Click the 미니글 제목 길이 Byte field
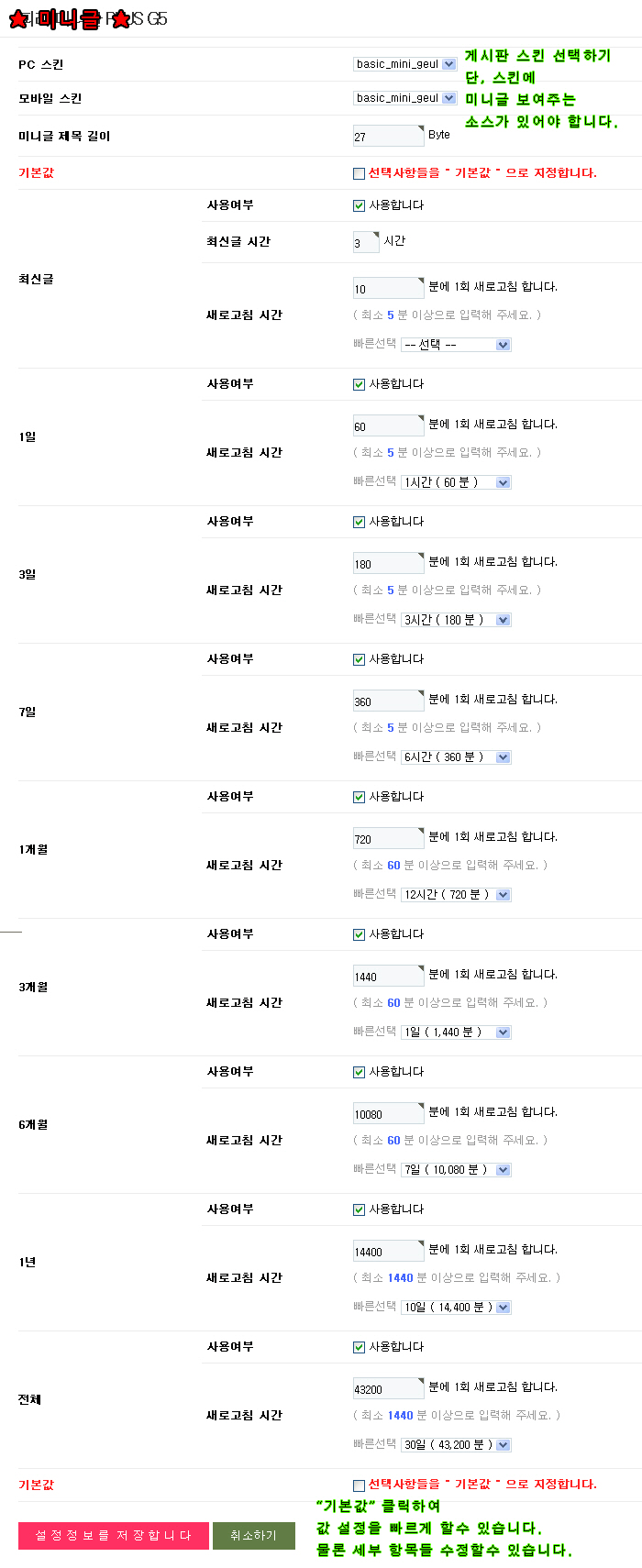The image size is (642, 1568). pyautogui.click(x=388, y=137)
